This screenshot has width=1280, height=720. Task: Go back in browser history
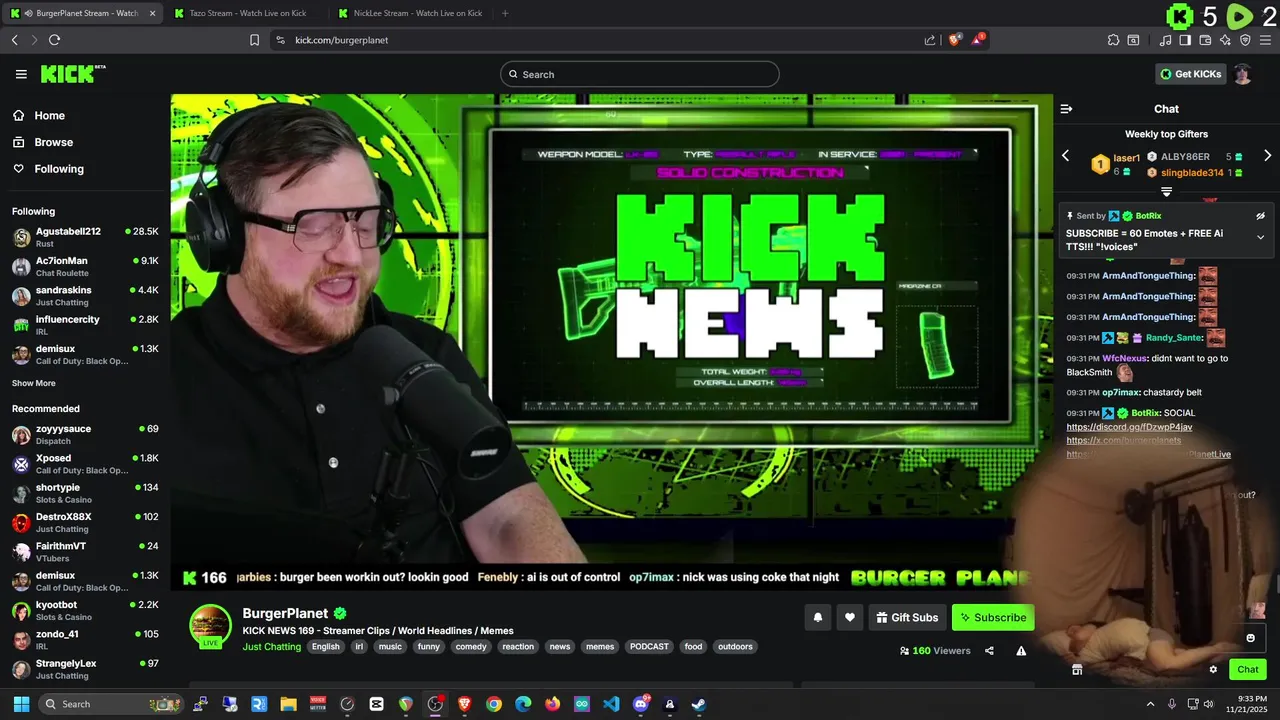click(x=14, y=40)
